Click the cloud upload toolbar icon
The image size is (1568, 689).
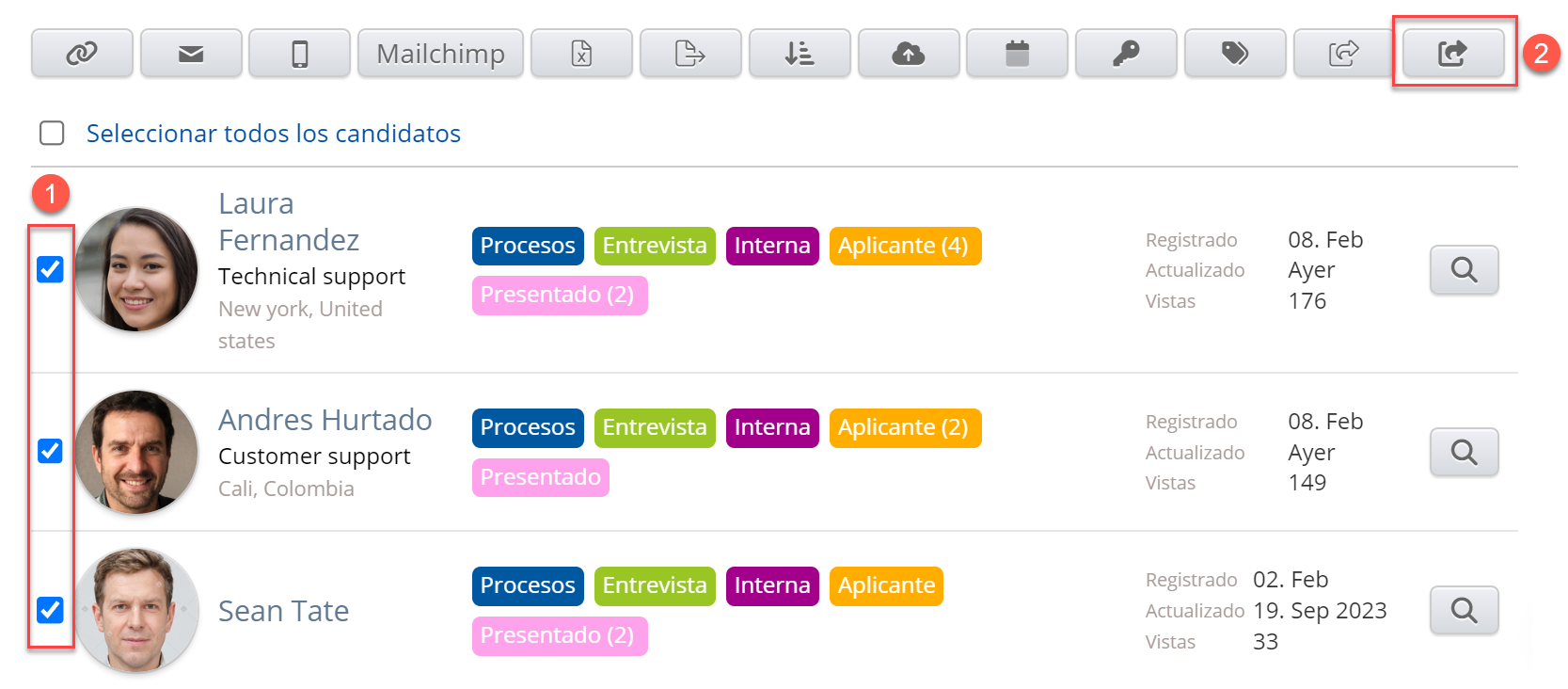[908, 54]
